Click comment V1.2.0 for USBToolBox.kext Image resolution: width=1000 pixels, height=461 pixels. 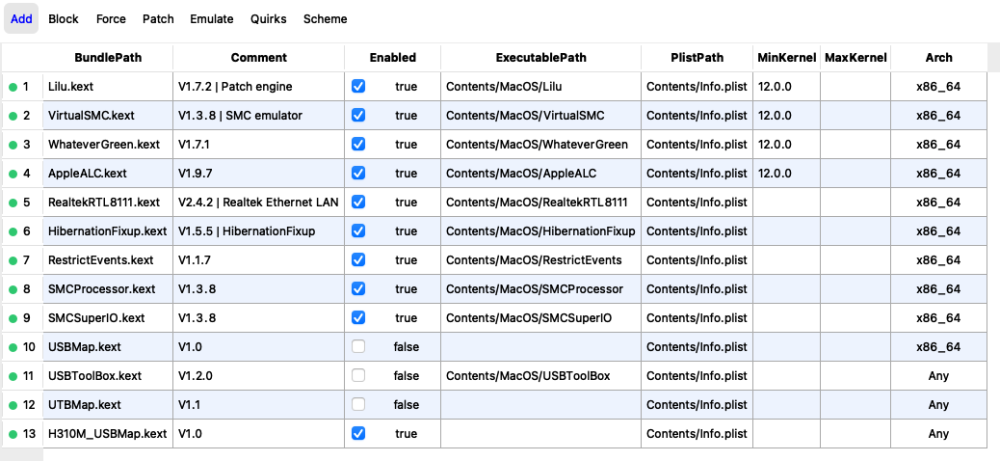click(195, 376)
